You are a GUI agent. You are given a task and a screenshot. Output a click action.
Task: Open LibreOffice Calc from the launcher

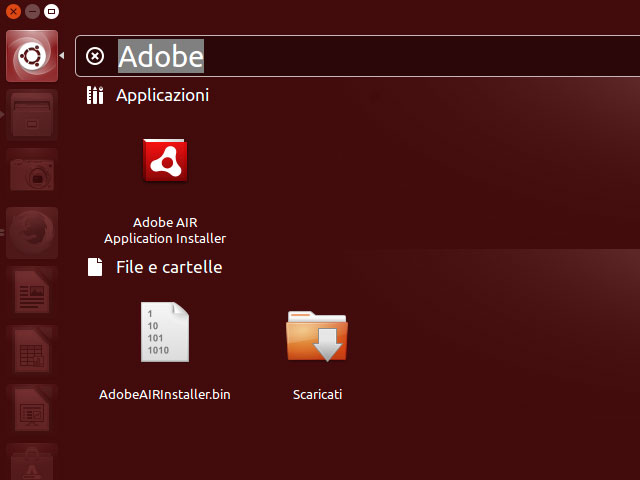tap(32, 351)
